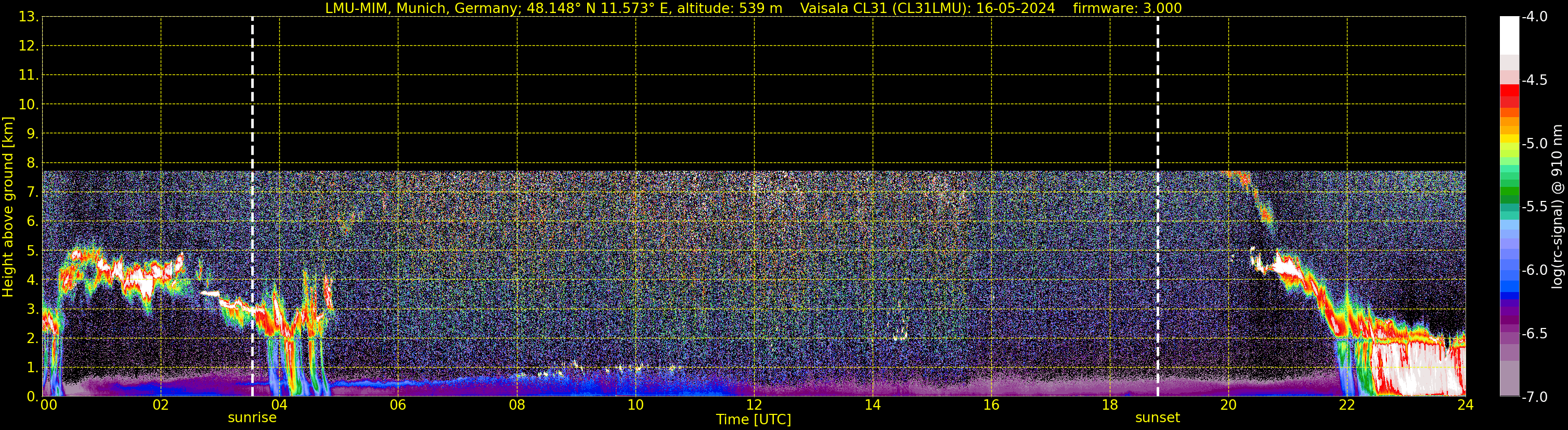The height and width of the screenshot is (430, 1568).
Task: Click the '14' time axis tick label
Action: [873, 405]
